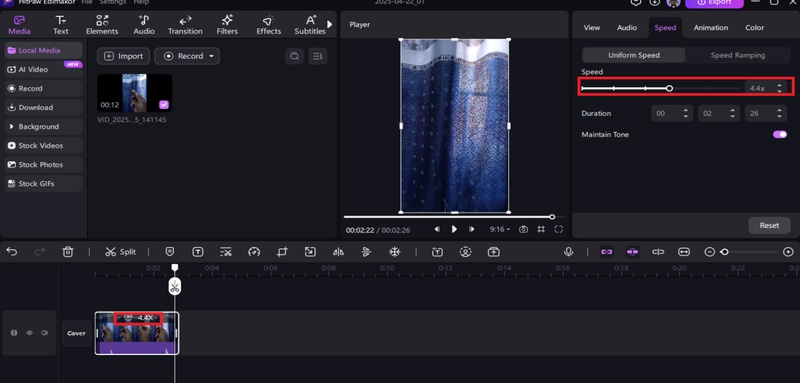Select the VID_2025 video thumbnail
800x383 pixels.
coord(134,93)
